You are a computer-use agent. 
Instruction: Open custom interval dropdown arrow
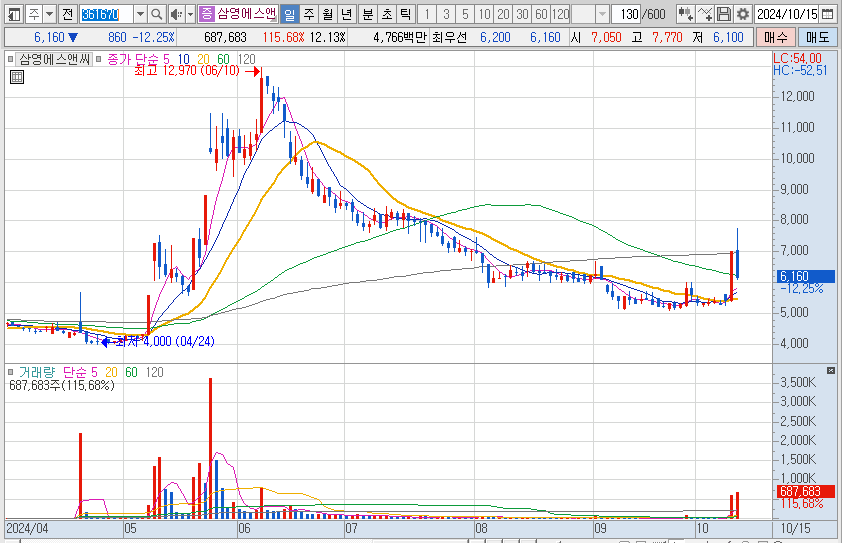point(603,14)
